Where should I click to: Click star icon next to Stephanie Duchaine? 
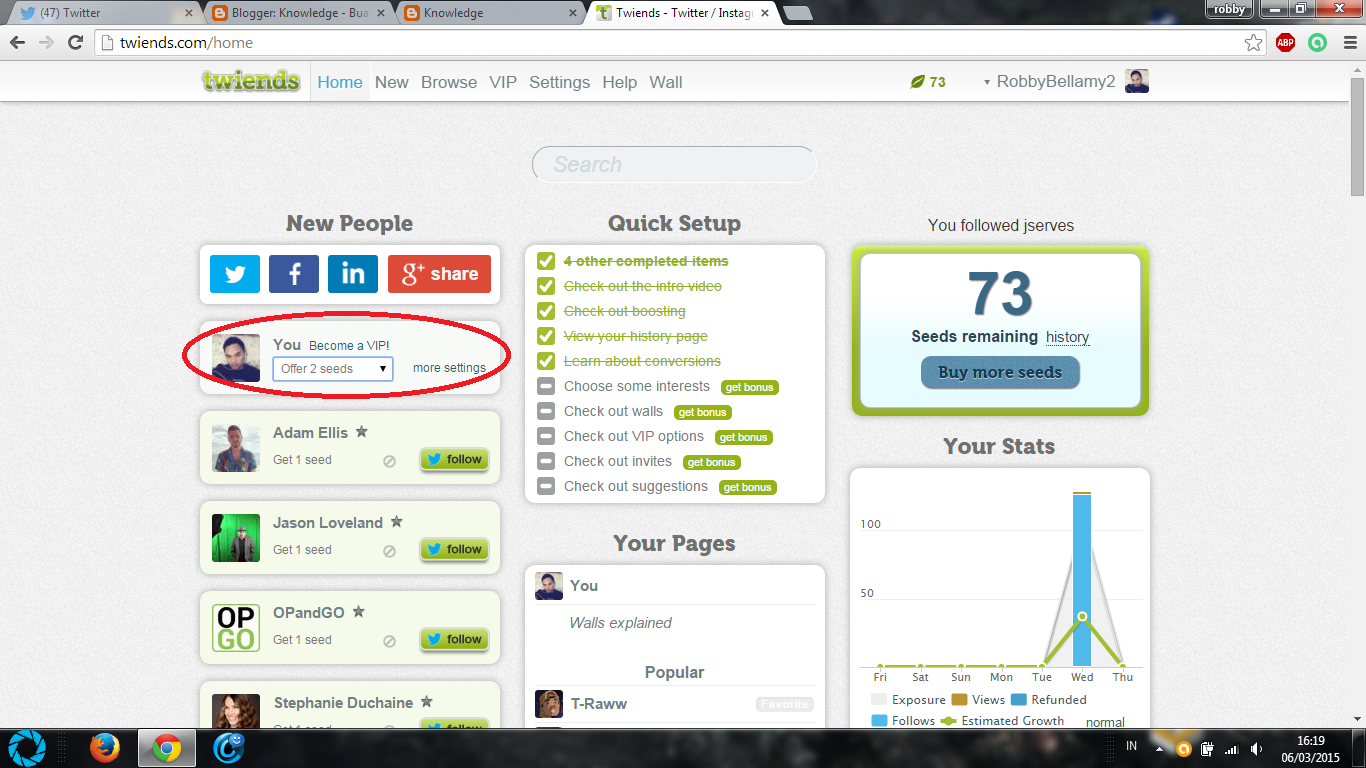(x=426, y=702)
